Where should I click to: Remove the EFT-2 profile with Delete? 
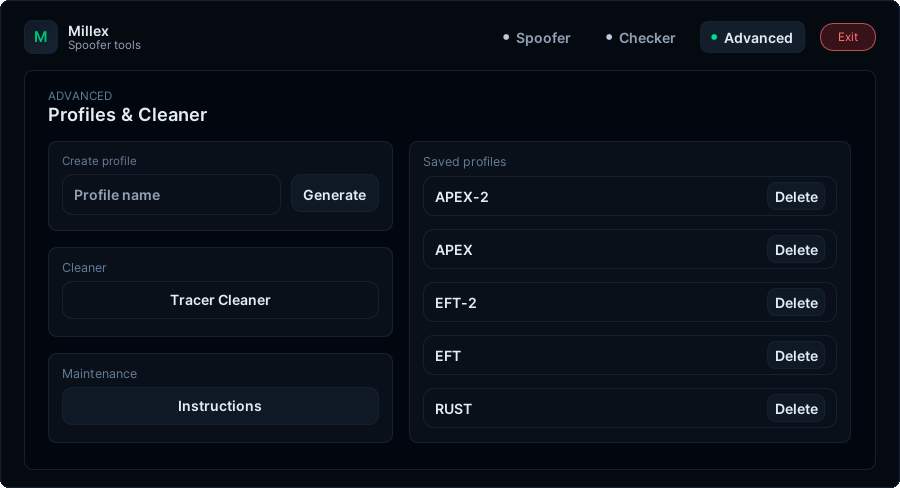click(x=796, y=303)
